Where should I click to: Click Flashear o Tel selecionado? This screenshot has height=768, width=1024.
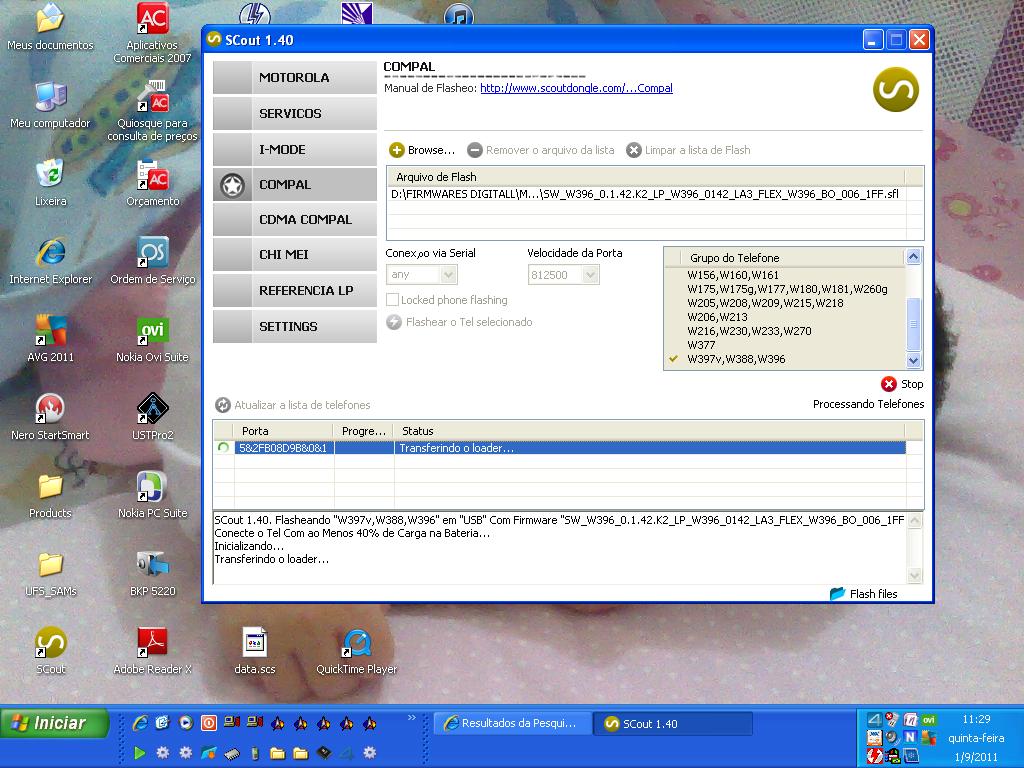459,322
